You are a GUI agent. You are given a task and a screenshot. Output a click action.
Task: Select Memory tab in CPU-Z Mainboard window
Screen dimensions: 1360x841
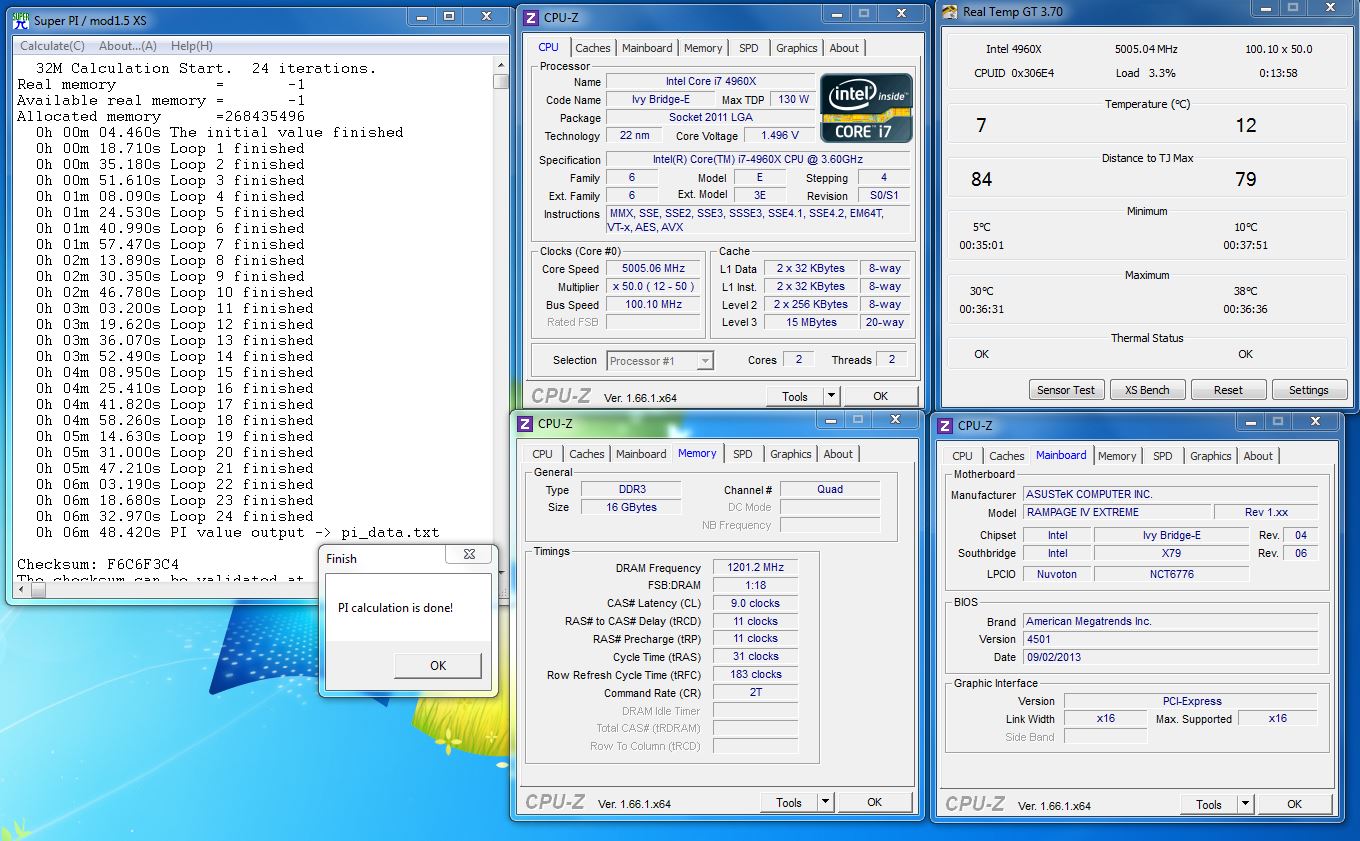coord(1117,456)
